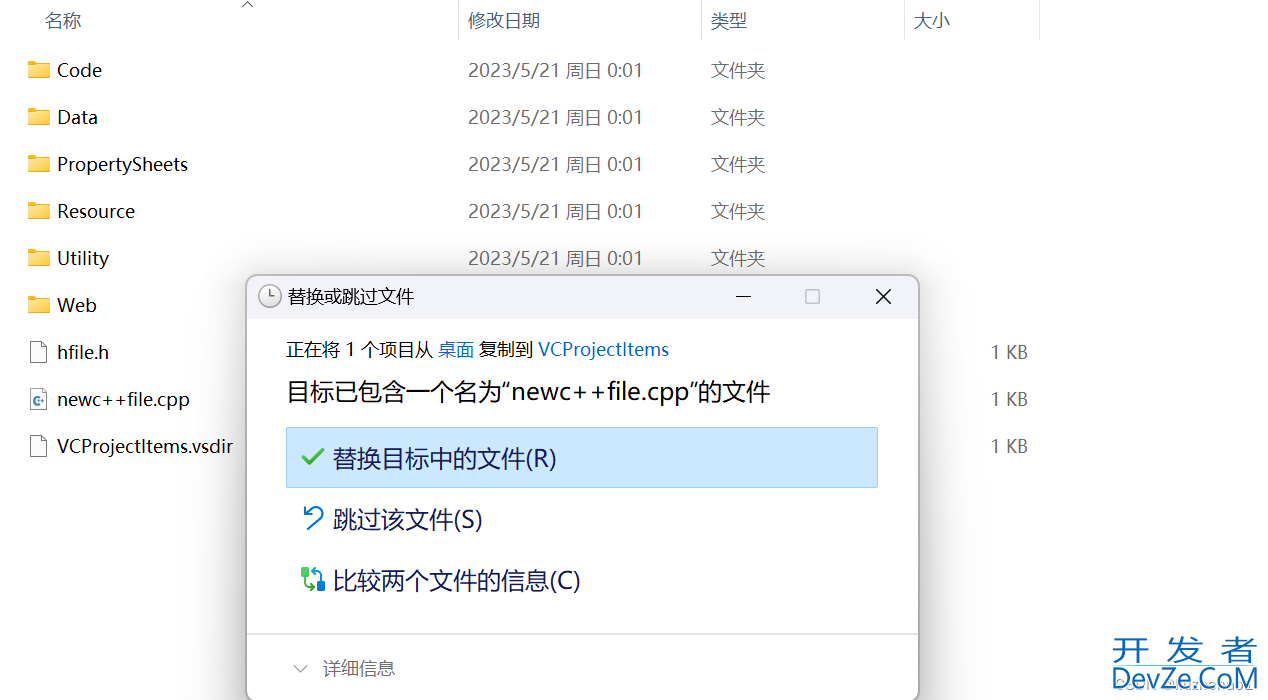Screen dimensions: 1268x700
Task: Click 1 KB size of hfile.h
Action: pyautogui.click(x=1009, y=352)
